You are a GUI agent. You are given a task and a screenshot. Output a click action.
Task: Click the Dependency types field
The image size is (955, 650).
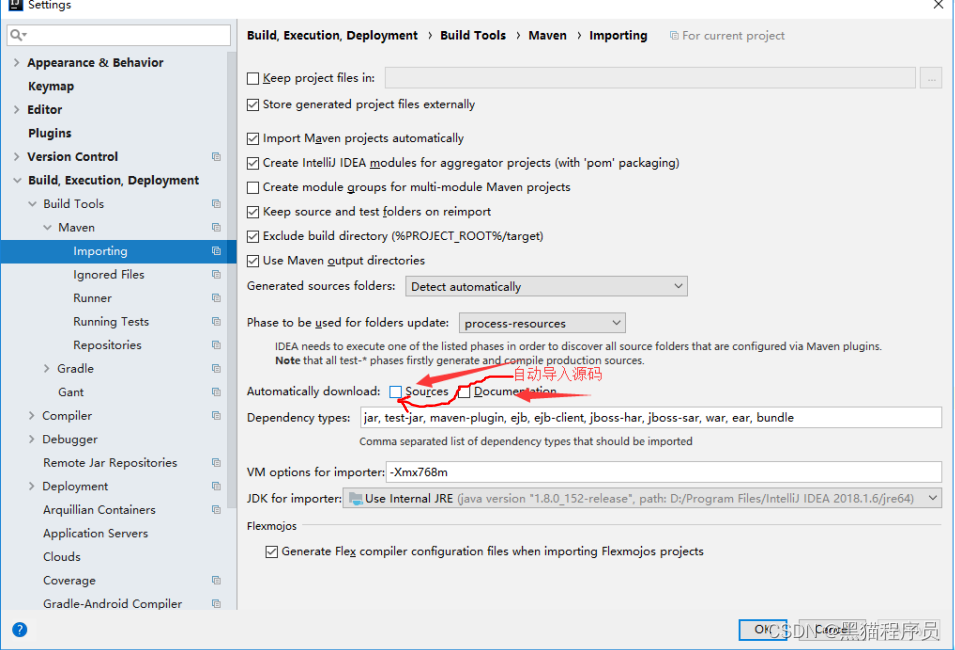point(650,417)
